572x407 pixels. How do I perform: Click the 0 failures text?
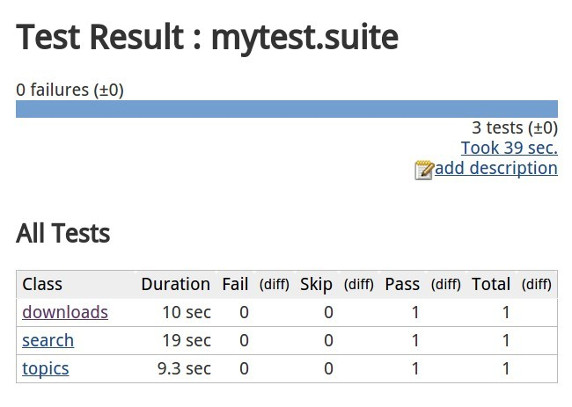point(70,90)
